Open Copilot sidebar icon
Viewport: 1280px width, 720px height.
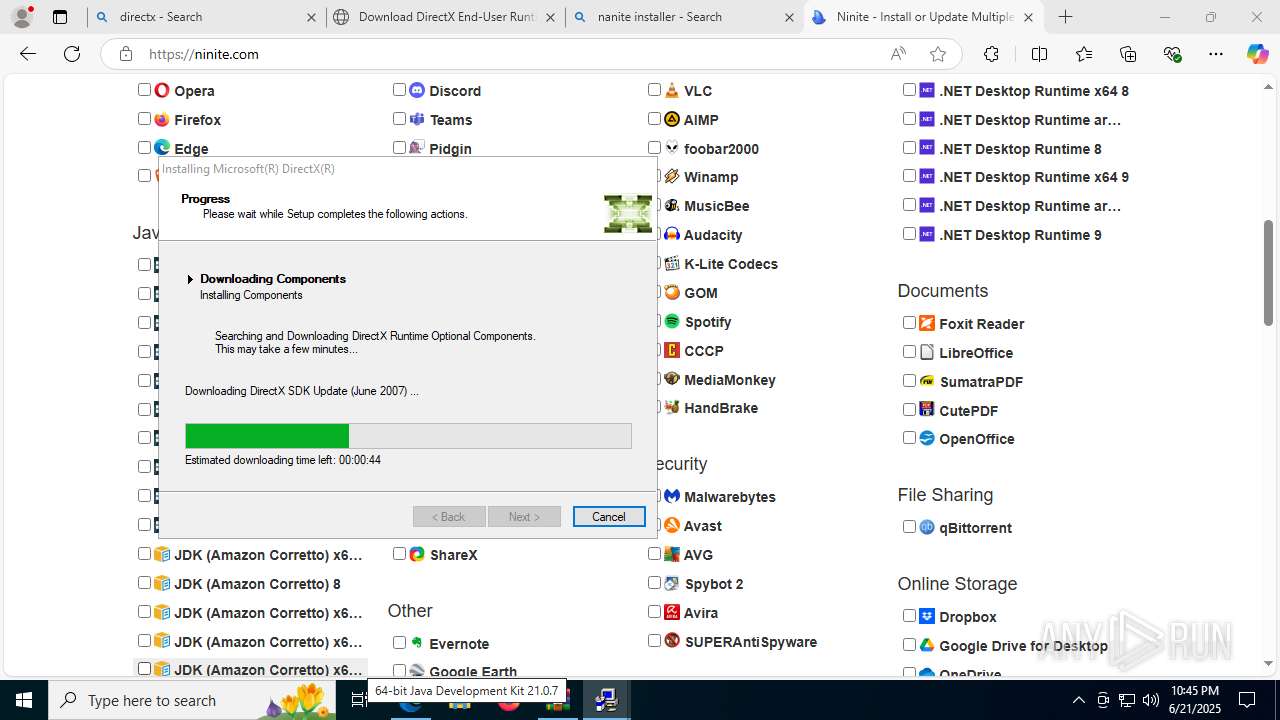(x=1257, y=54)
